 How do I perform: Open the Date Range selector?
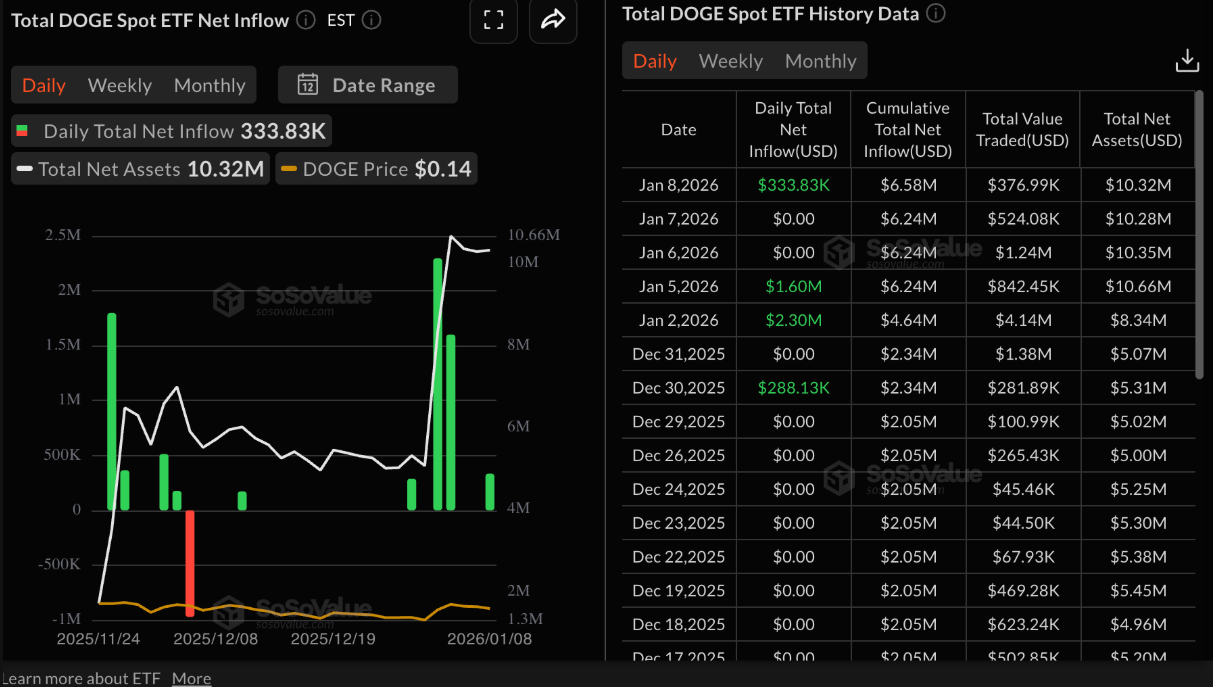pyautogui.click(x=384, y=84)
